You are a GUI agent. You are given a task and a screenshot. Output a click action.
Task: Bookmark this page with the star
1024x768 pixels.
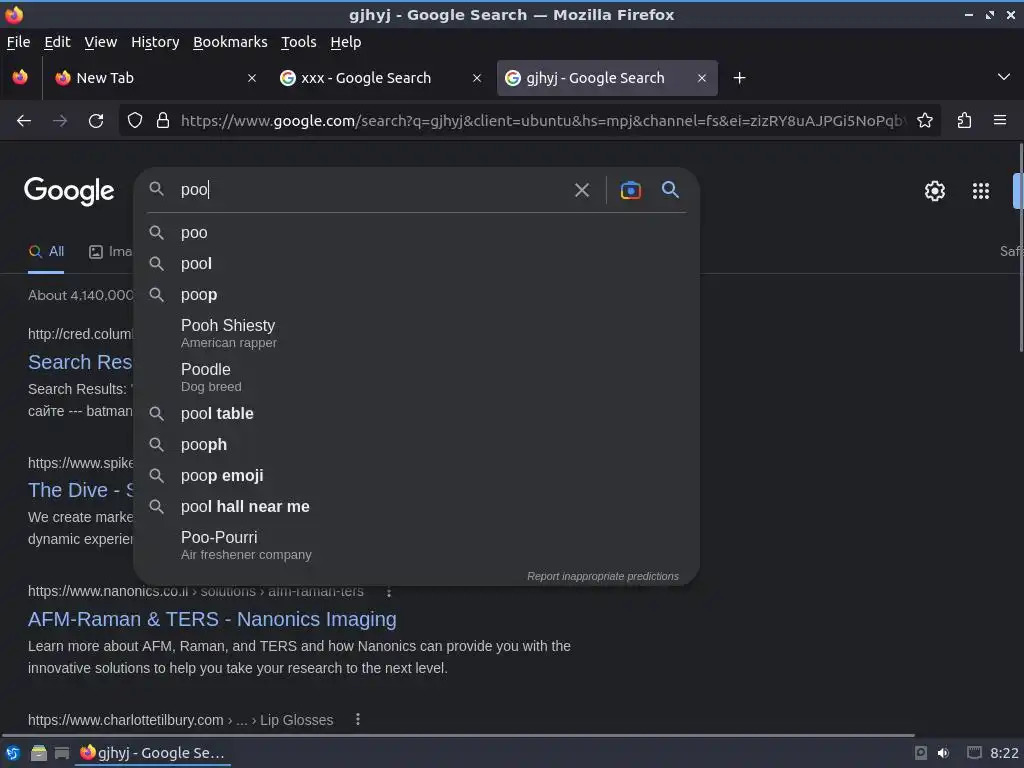click(x=925, y=120)
